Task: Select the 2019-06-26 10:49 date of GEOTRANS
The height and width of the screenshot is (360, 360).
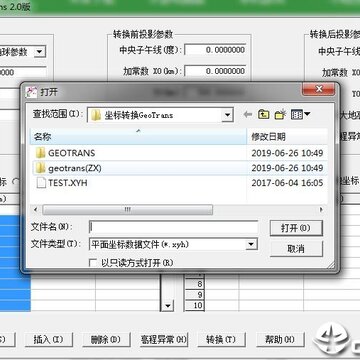Action: point(287,153)
